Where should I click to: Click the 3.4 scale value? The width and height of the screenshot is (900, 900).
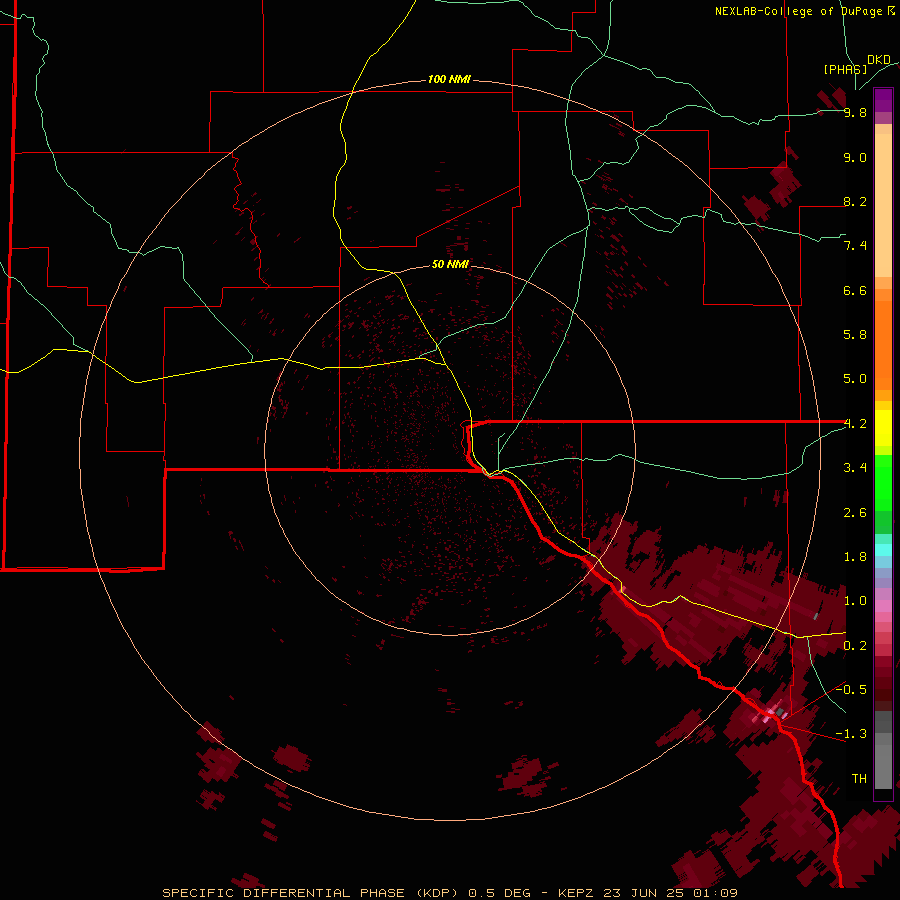click(x=855, y=468)
